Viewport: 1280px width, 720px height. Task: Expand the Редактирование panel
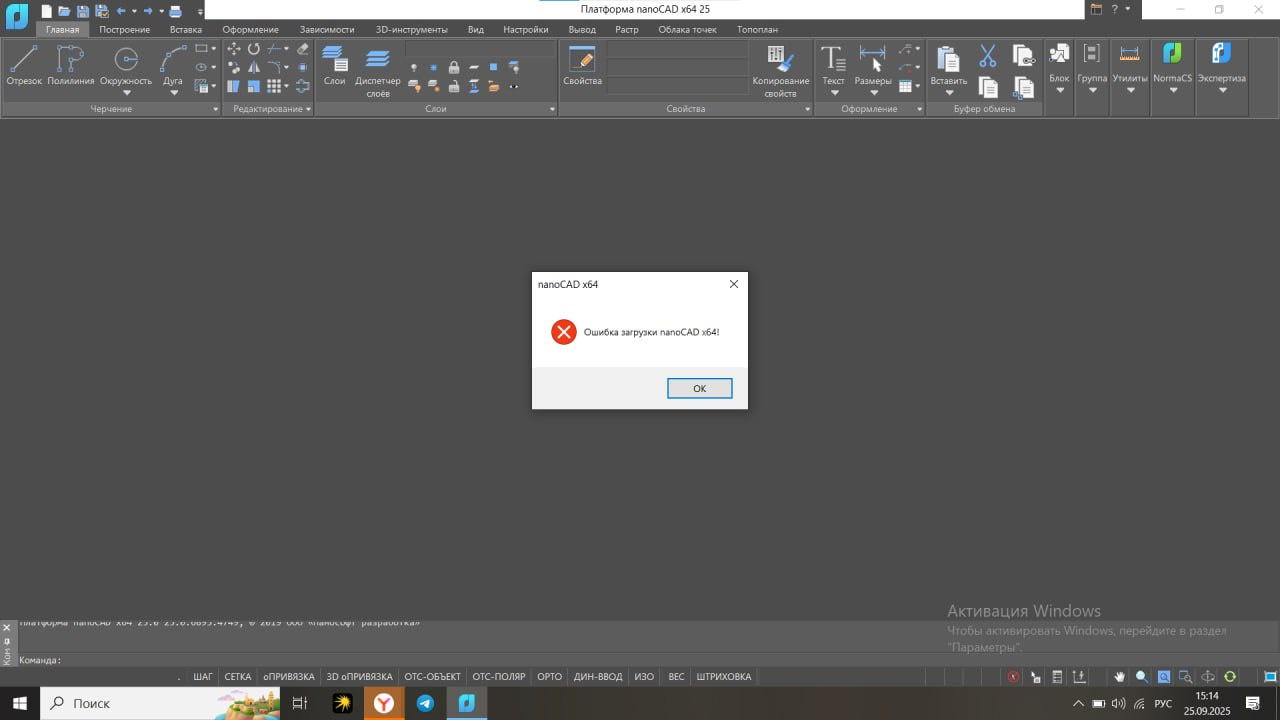[x=308, y=109]
